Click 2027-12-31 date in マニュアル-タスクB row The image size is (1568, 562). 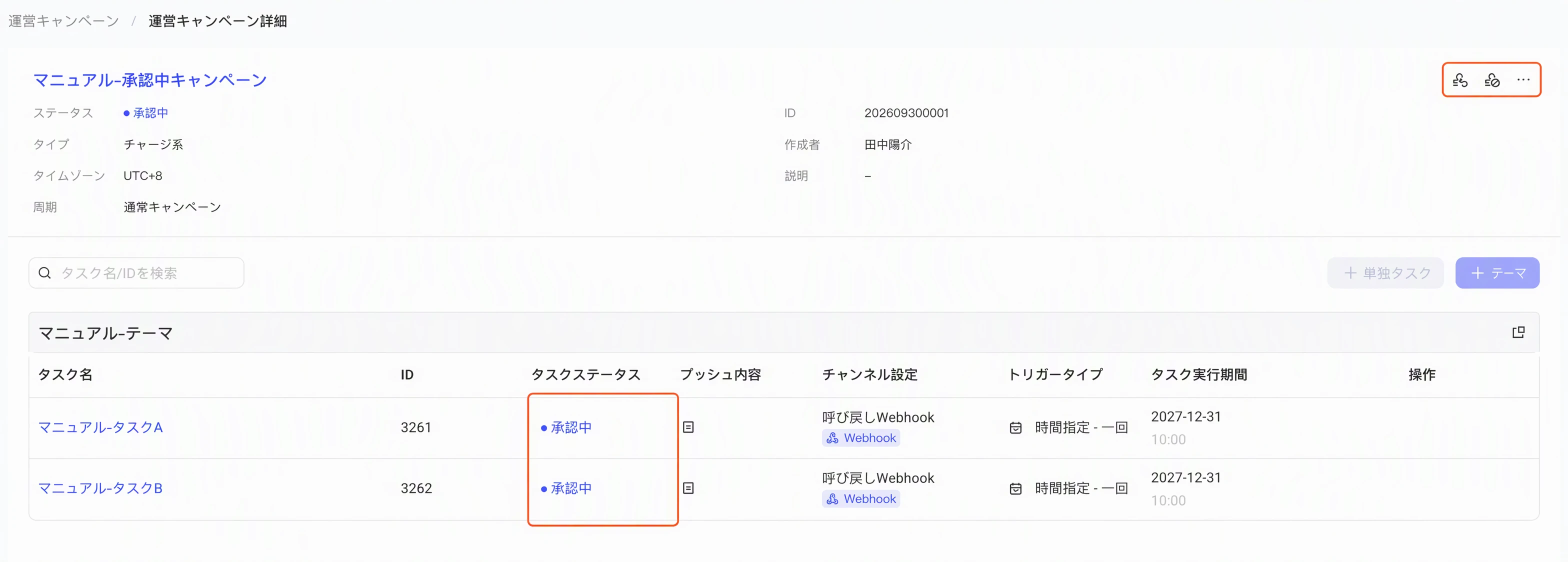coord(1185,477)
